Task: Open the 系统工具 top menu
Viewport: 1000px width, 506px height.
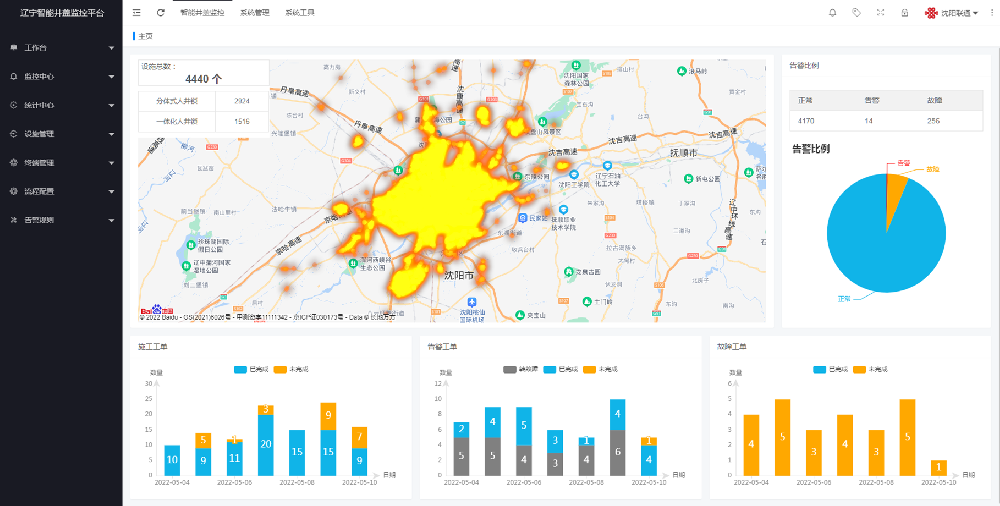Action: tap(300, 13)
